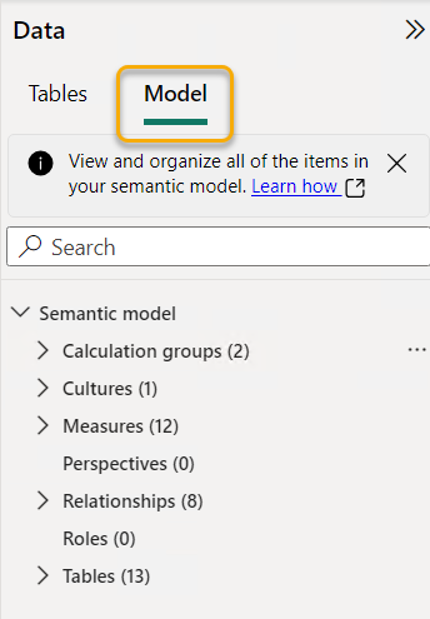Select Perspectives (0) in the tree
The image size is (430, 619).
coord(128,463)
